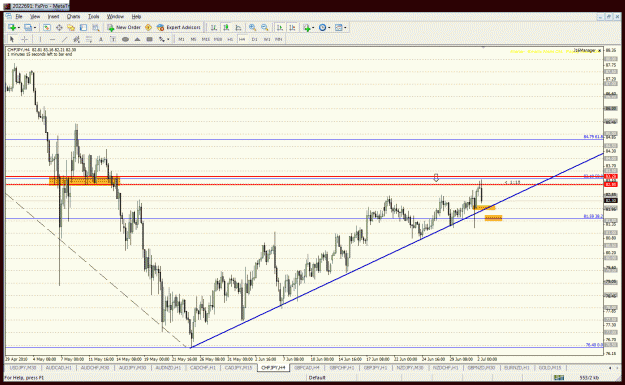Click the Indicators list icon
The width and height of the screenshot is (625, 385).
tap(307, 28)
